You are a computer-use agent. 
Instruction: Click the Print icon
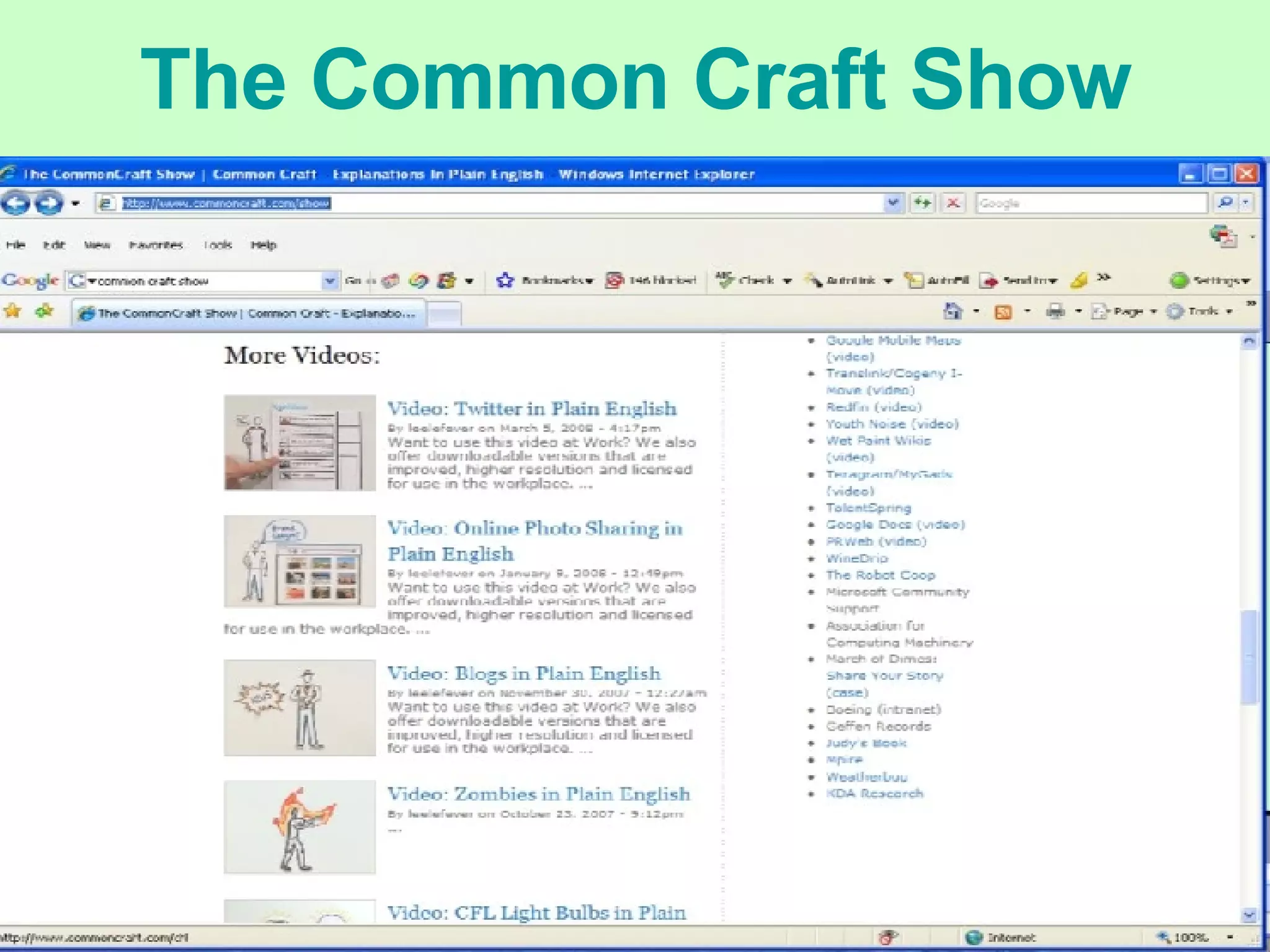tap(1055, 311)
